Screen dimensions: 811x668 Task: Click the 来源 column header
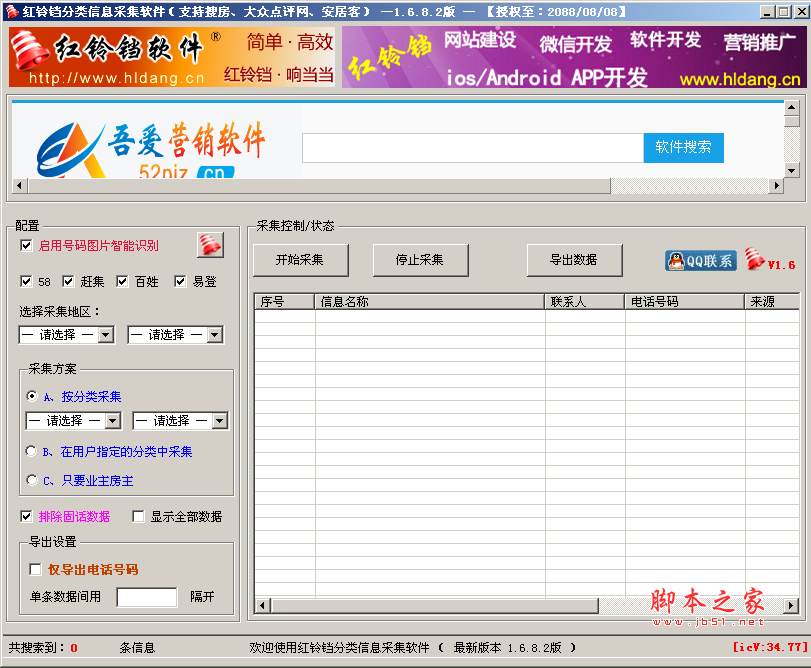pos(772,301)
